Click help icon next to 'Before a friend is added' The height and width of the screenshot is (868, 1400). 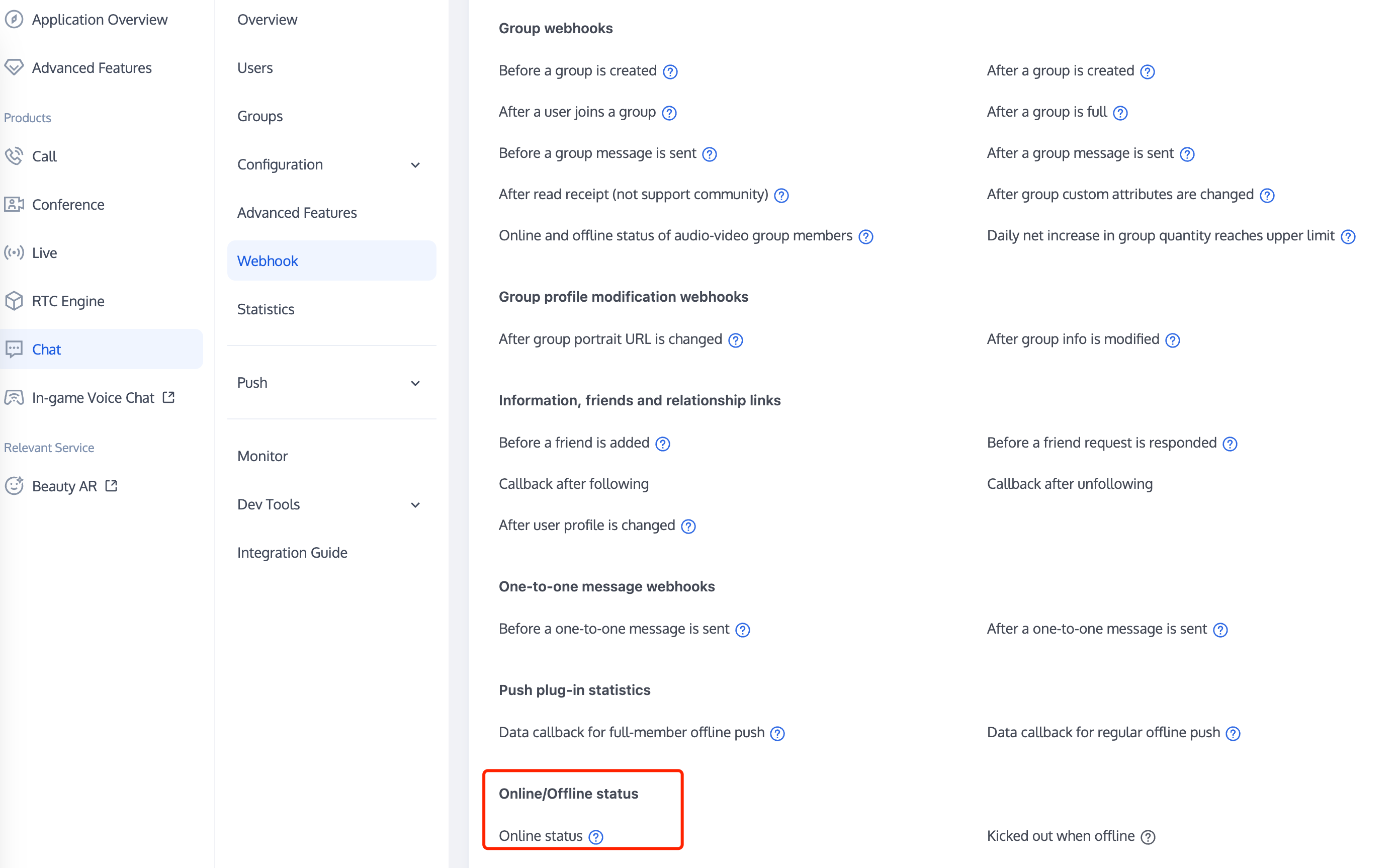pyautogui.click(x=662, y=444)
